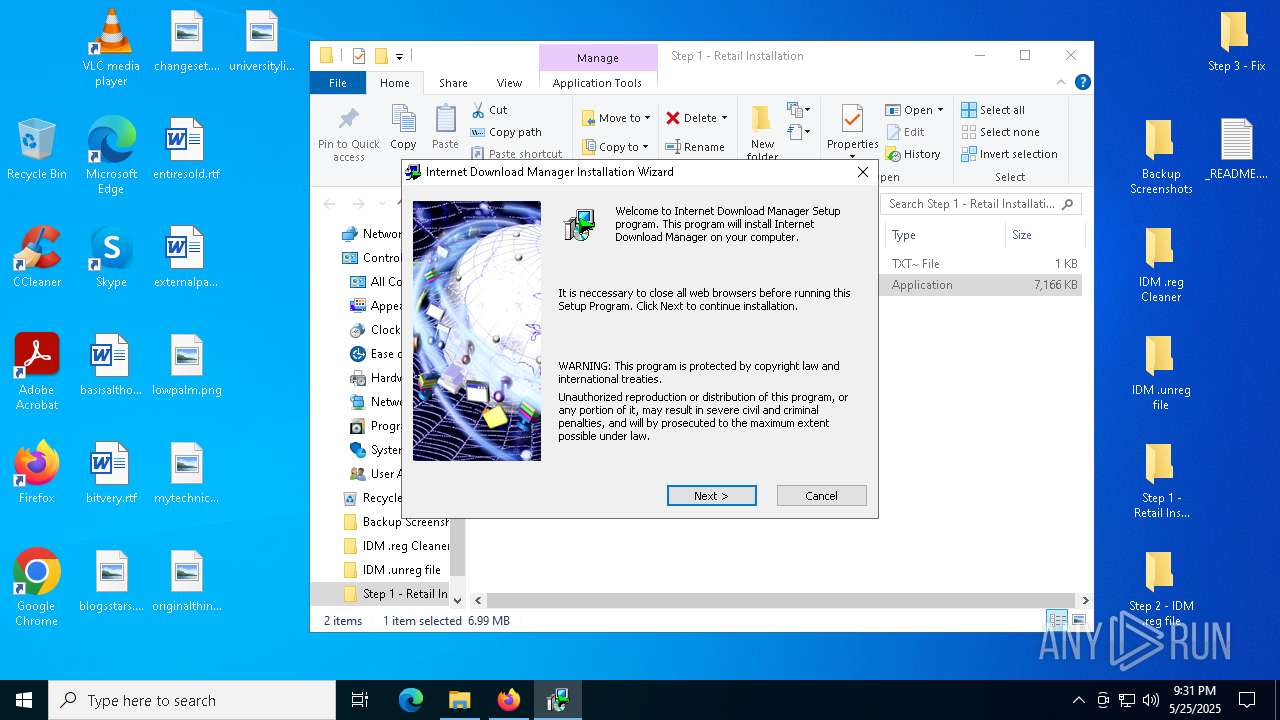The height and width of the screenshot is (720, 1280).
Task: Open the Quick Access Toolbar customize dropdown
Action: click(399, 56)
